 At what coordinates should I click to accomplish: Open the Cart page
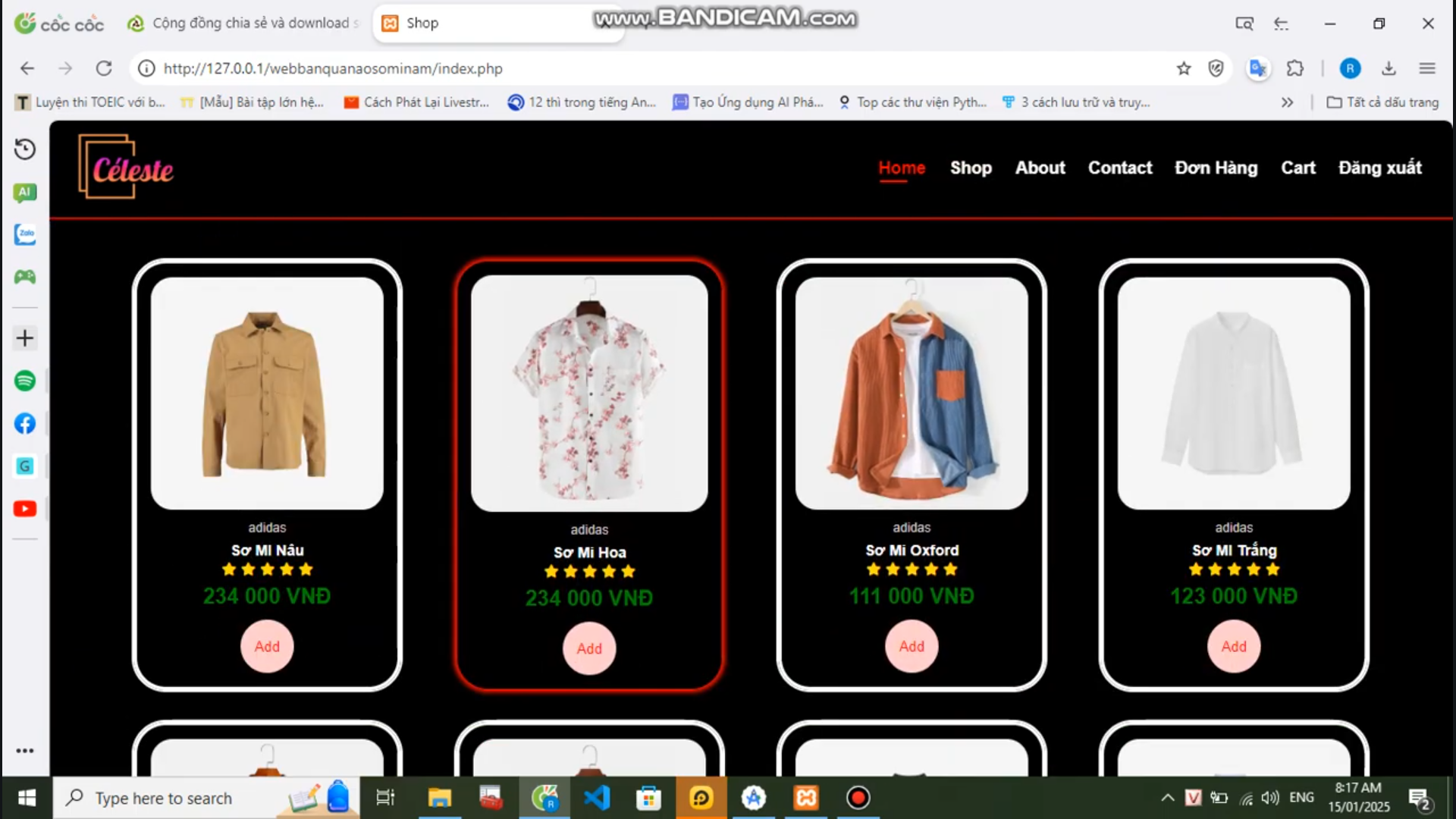pos(1298,168)
